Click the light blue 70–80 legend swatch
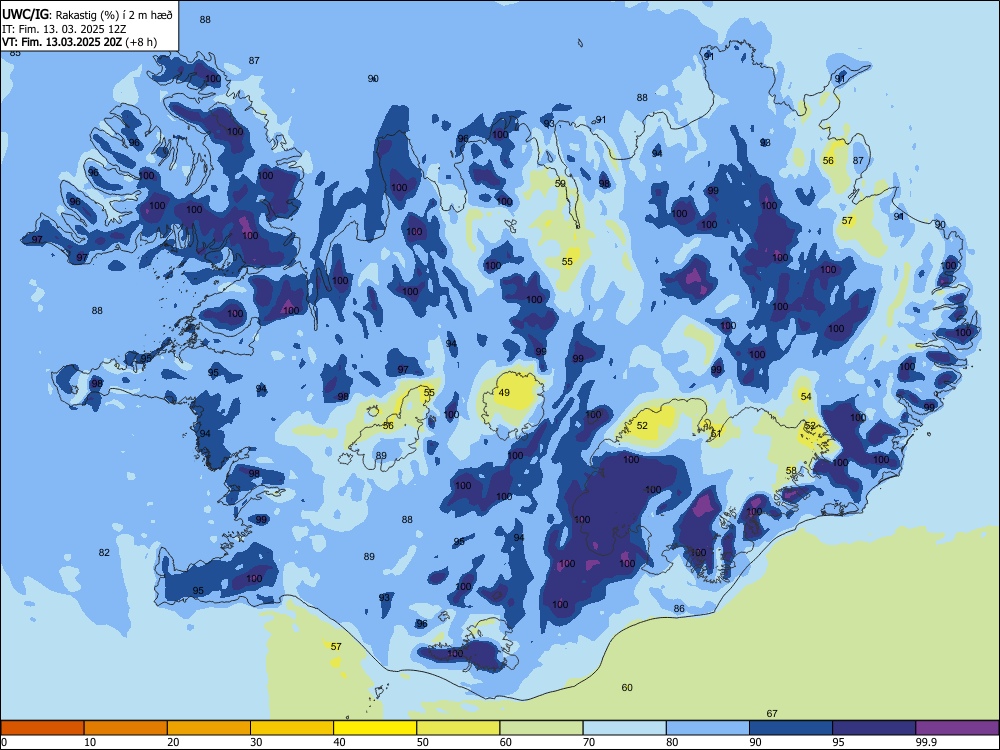The height and width of the screenshot is (750, 1000). pos(624,728)
